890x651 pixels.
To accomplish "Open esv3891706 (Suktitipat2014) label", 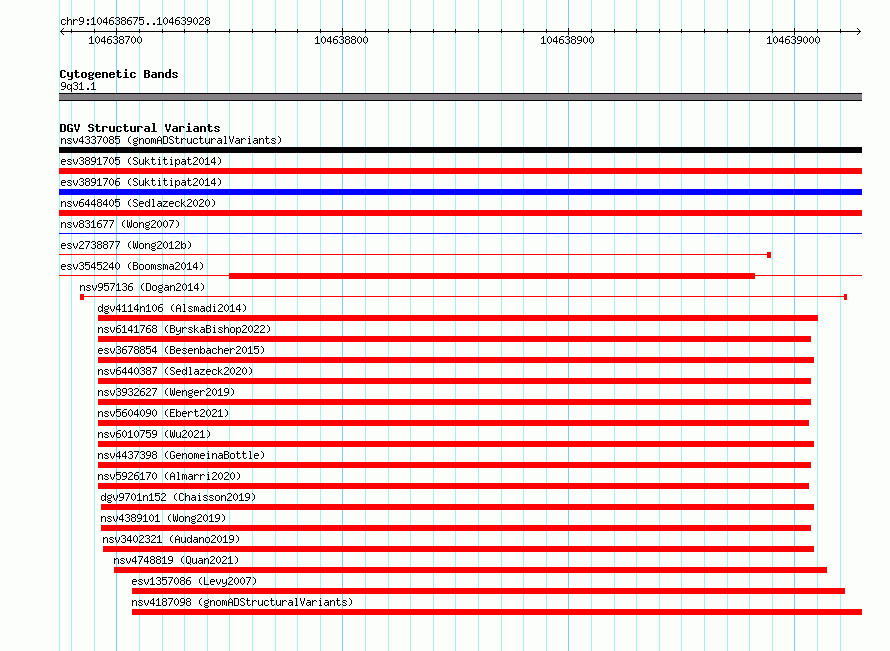I will coord(141,182).
